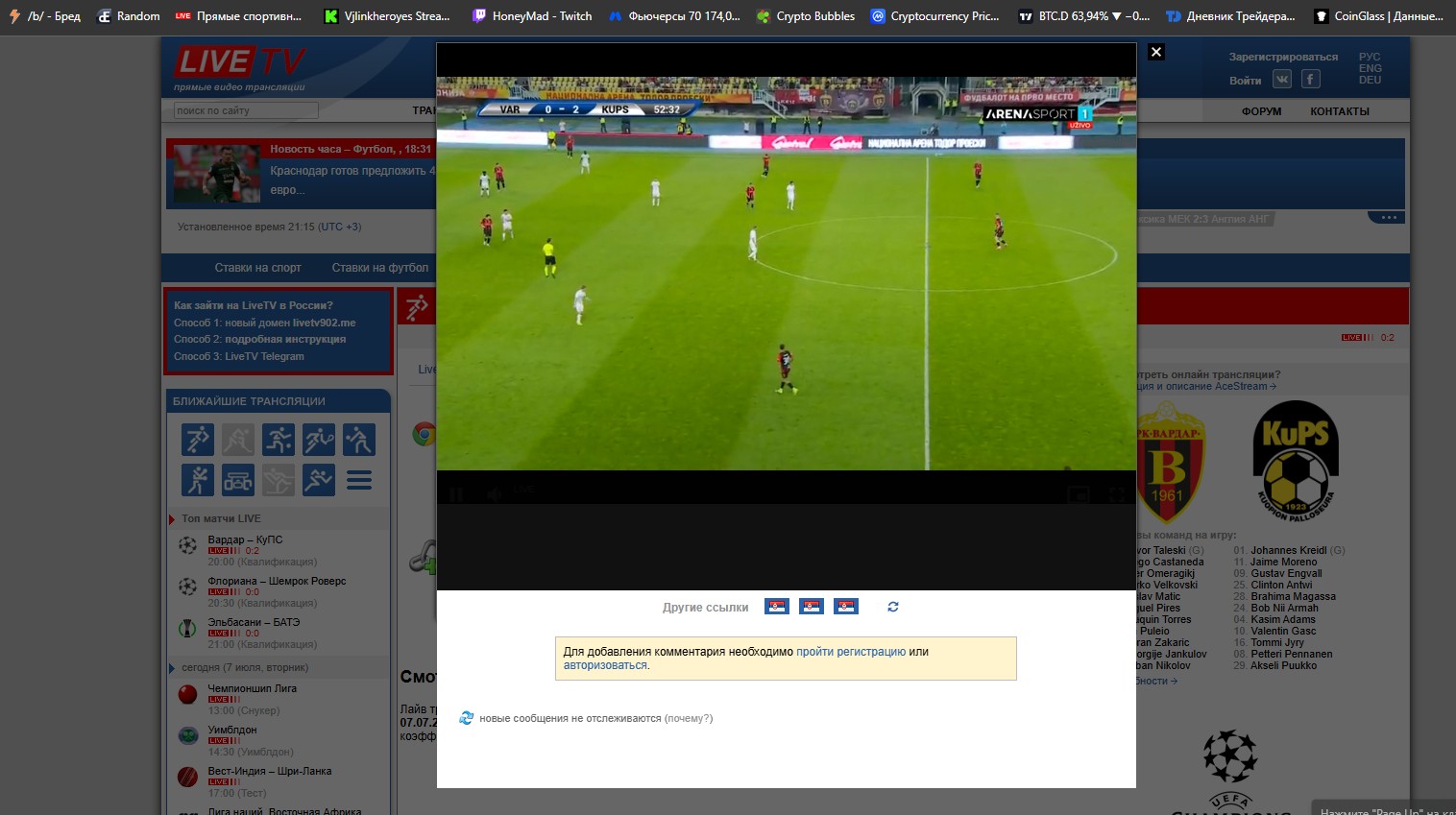
Task: Switch site language to ENG
Action: pos(1371,68)
